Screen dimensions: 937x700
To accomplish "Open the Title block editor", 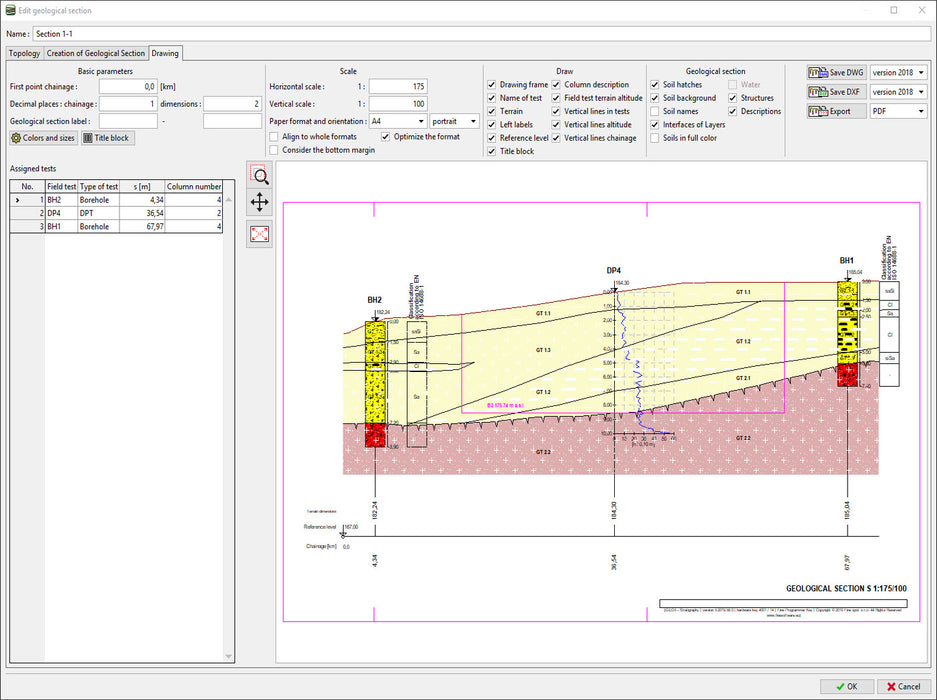I will click(107, 137).
